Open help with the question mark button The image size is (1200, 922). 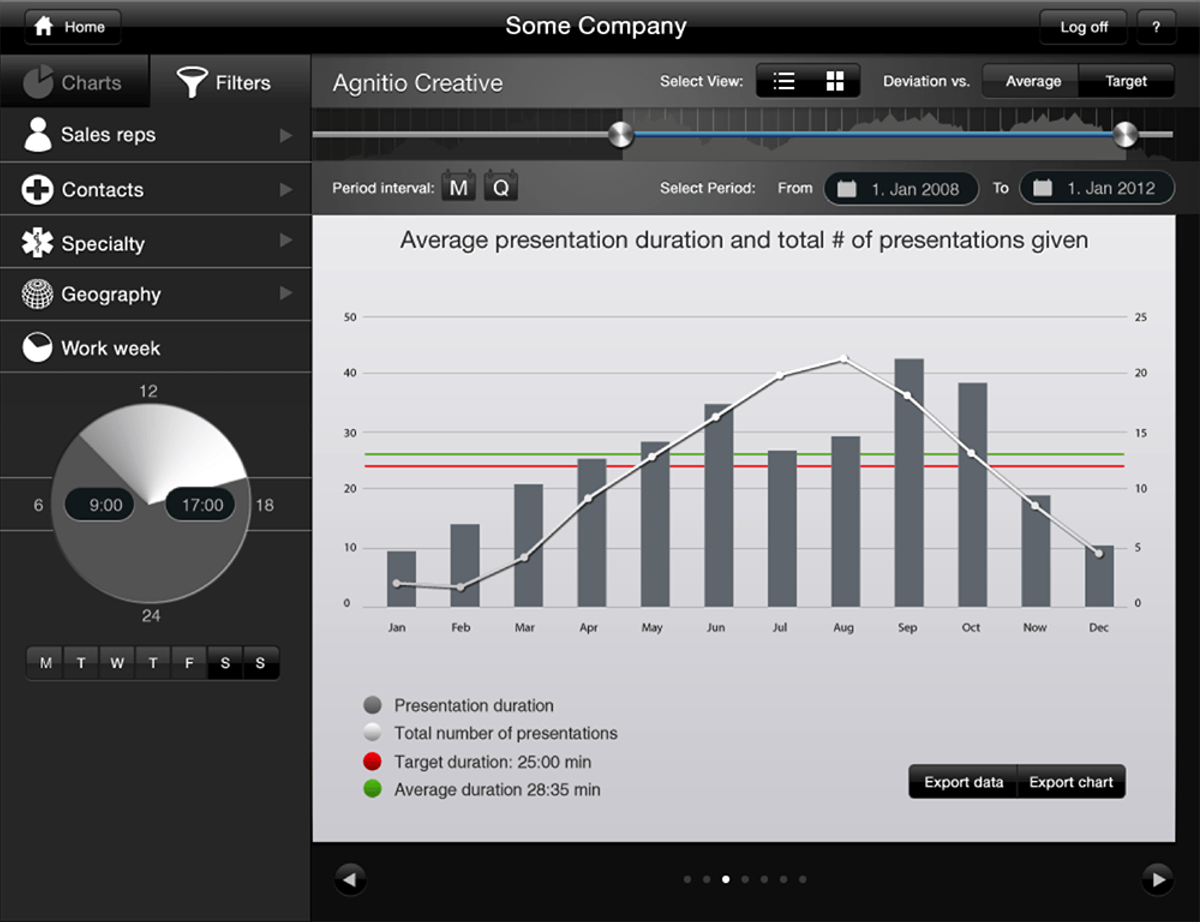1156,27
